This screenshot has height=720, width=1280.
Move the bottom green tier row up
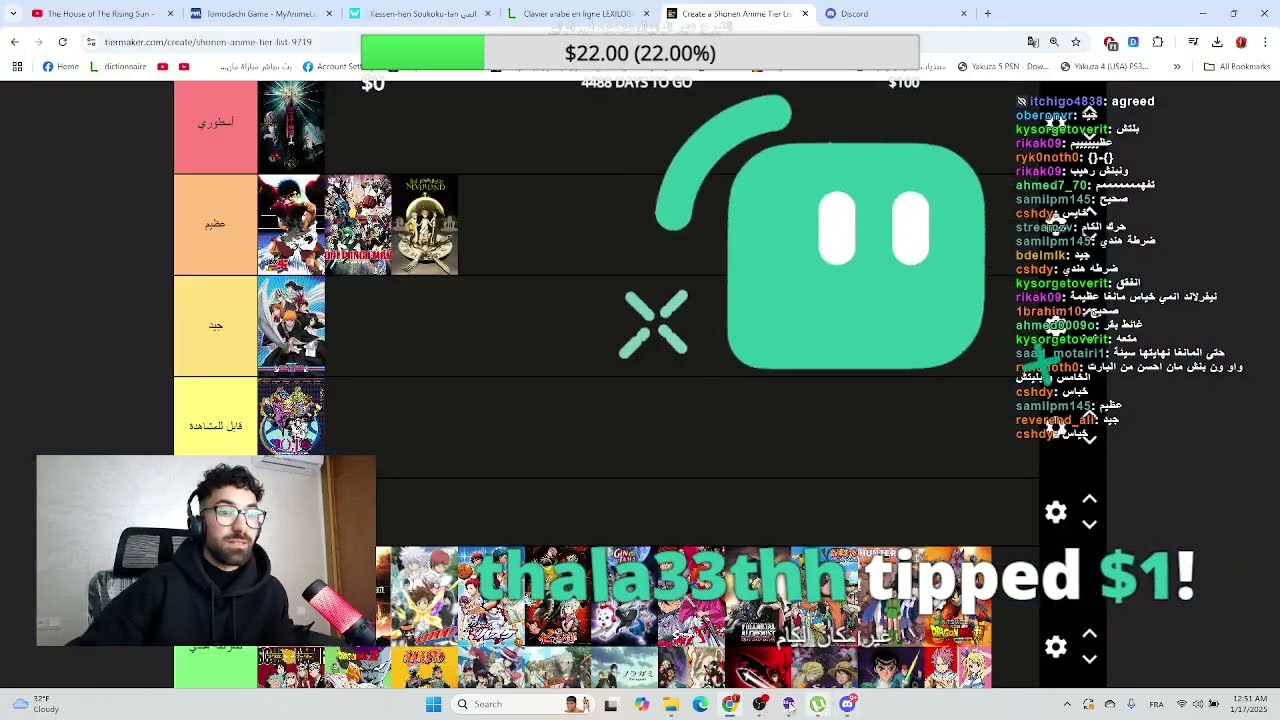click(1090, 634)
